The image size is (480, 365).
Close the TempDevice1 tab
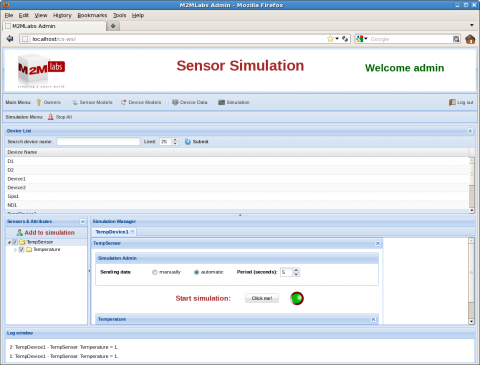point(132,231)
